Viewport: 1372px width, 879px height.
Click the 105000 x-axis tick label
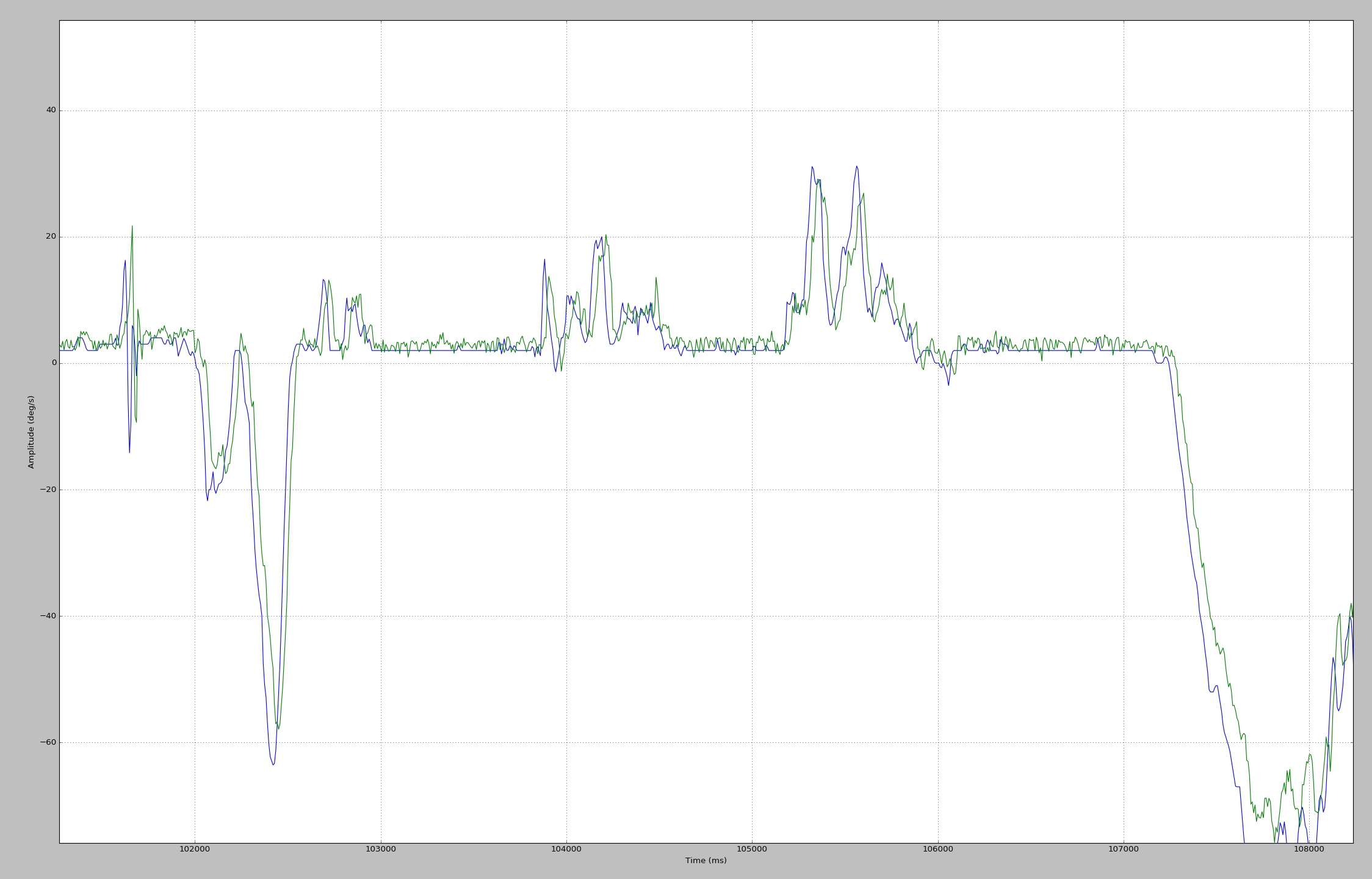(752, 849)
